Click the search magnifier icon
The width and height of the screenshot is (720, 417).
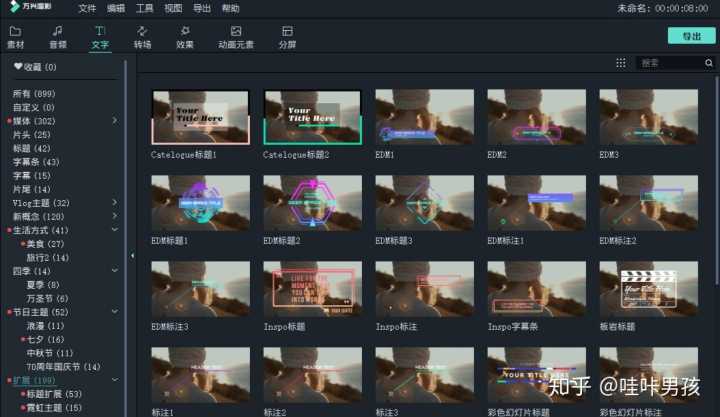(709, 63)
